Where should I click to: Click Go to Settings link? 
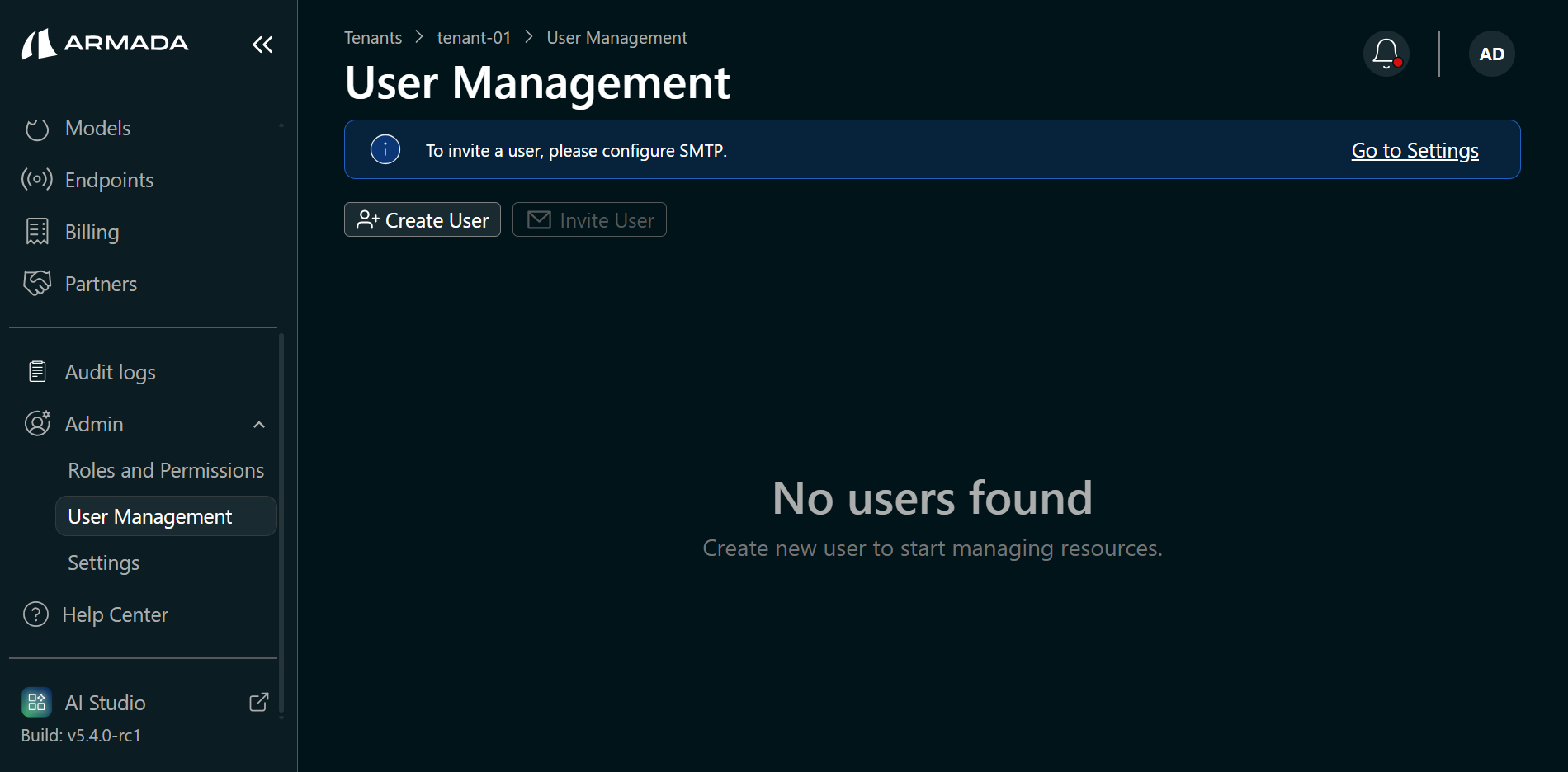1415,150
